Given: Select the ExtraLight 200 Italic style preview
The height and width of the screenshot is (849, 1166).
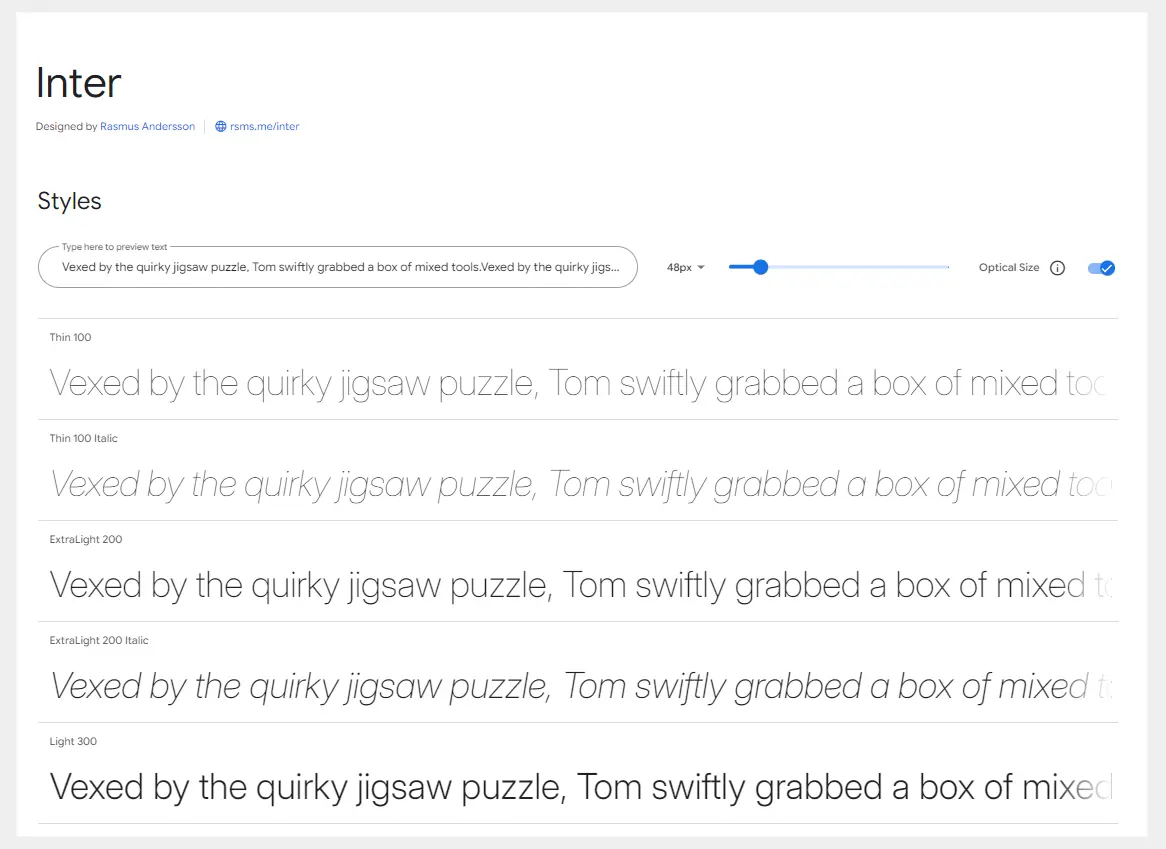Looking at the screenshot, I should tap(577, 687).
